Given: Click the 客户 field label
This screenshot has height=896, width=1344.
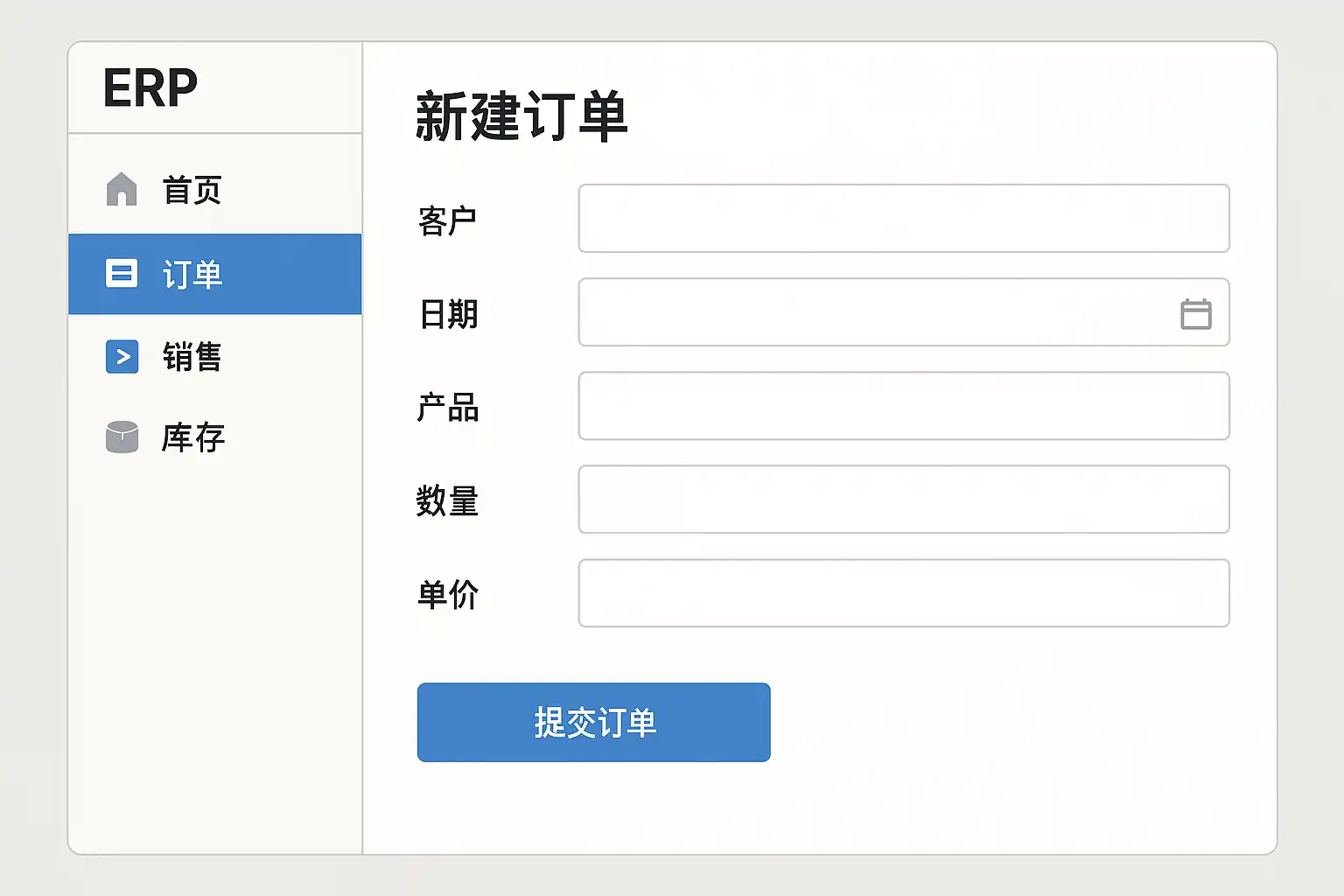Looking at the screenshot, I should click(x=447, y=220).
